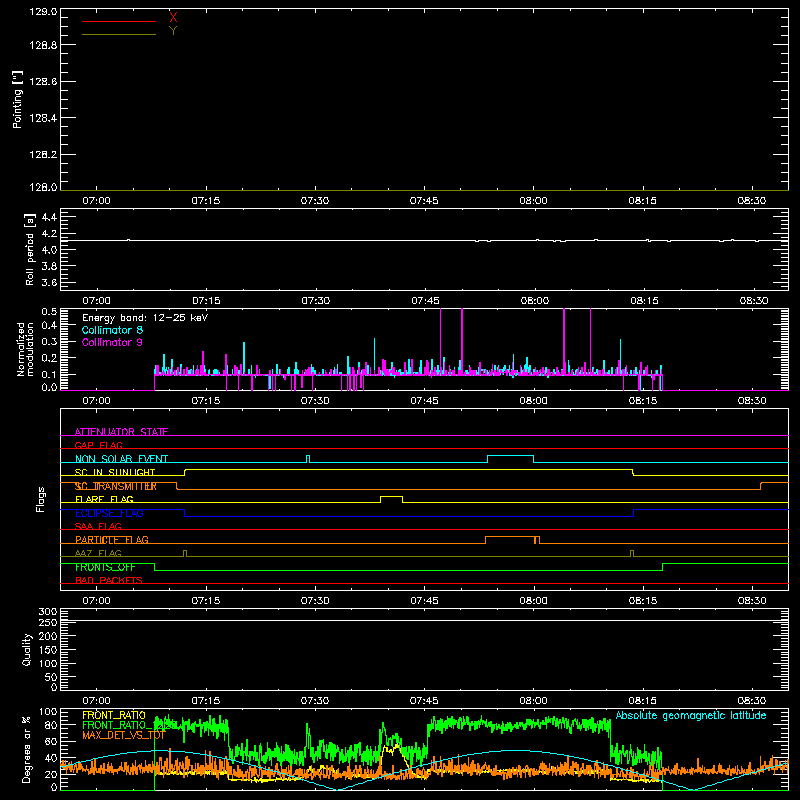Select the ECLIPSE_FLAG label
This screenshot has height=800, width=800.
coord(109,513)
